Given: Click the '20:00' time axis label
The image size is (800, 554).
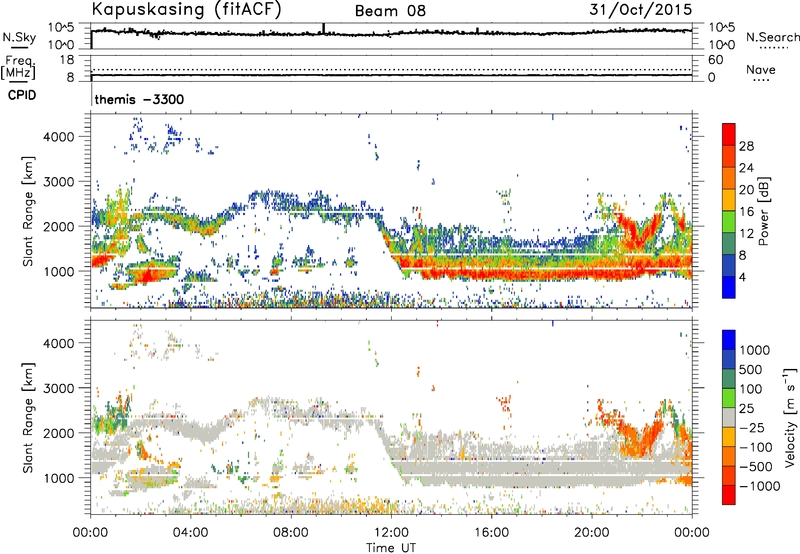Looking at the screenshot, I should click(591, 533).
